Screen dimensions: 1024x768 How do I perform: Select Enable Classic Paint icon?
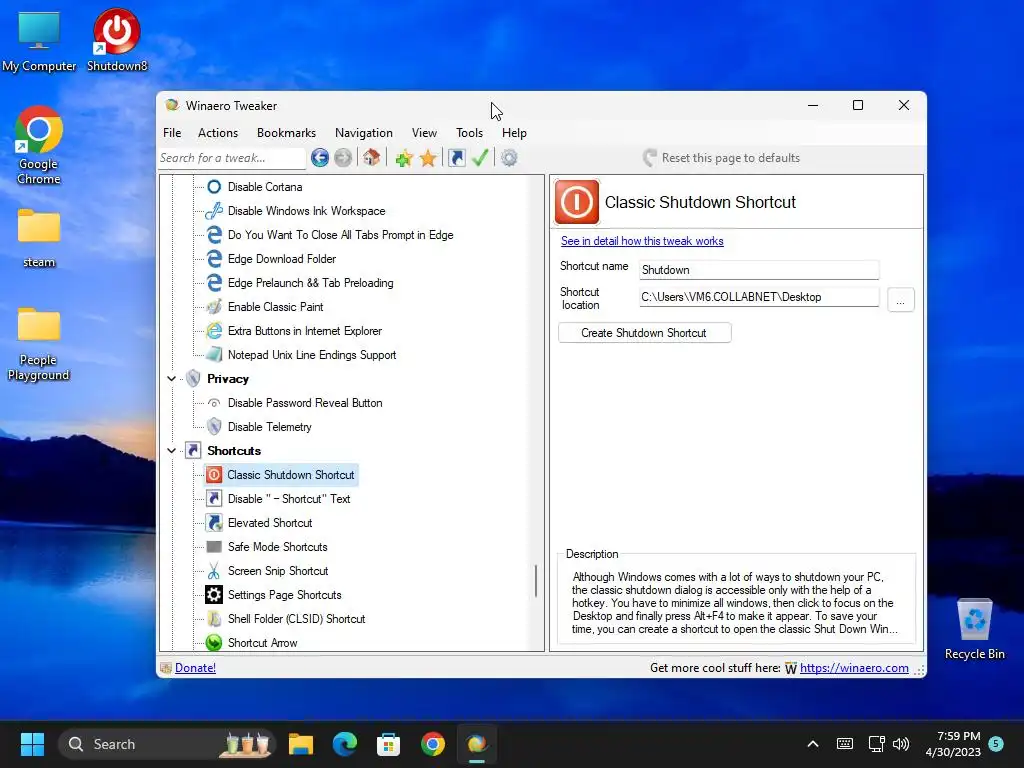click(214, 307)
